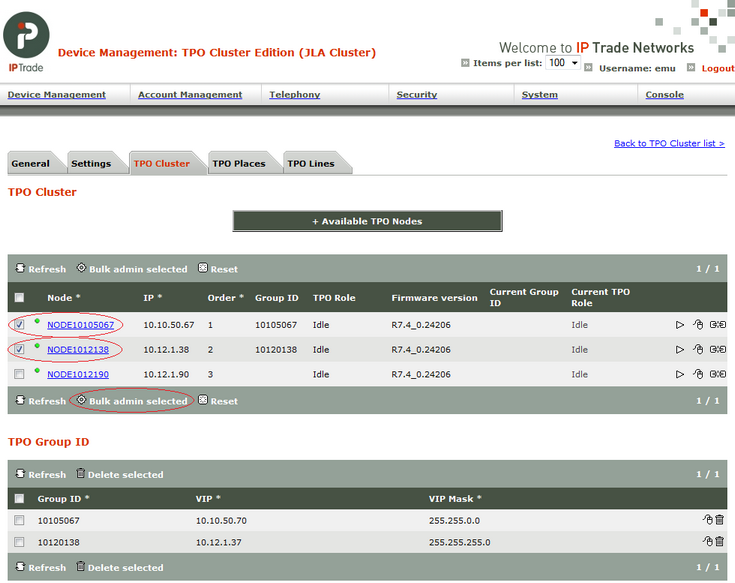Click the play icon for NODE1012190

tap(680, 374)
